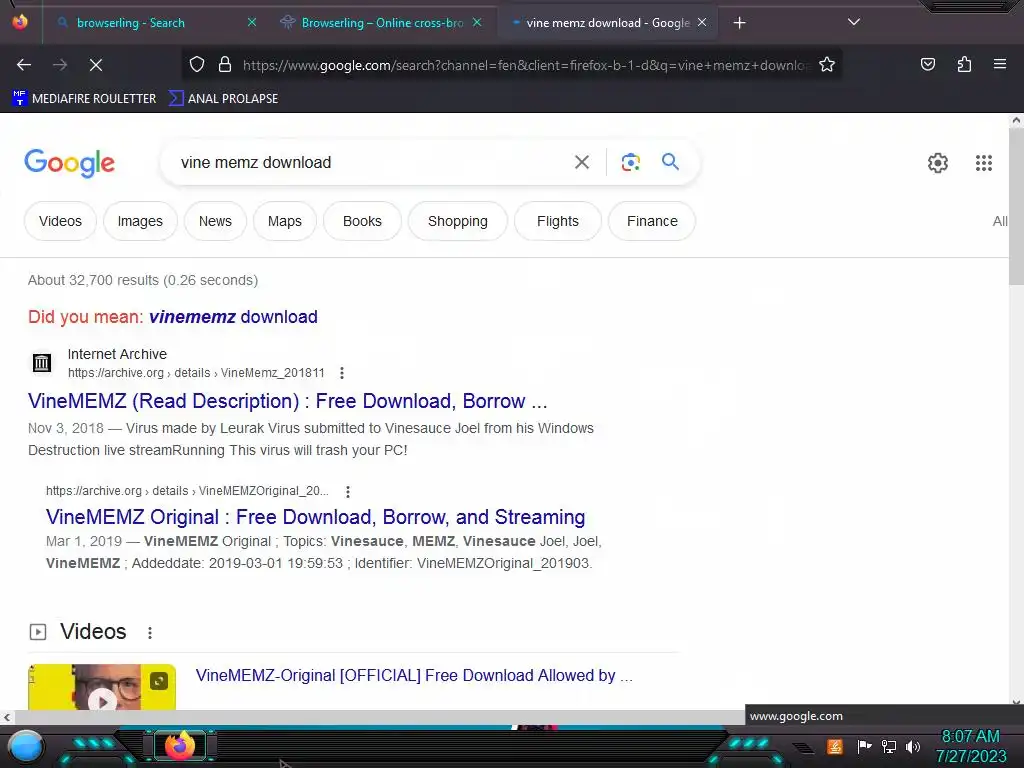Viewport: 1024px width, 768px height.
Task: Open a new tab with plus button
Action: (x=739, y=23)
